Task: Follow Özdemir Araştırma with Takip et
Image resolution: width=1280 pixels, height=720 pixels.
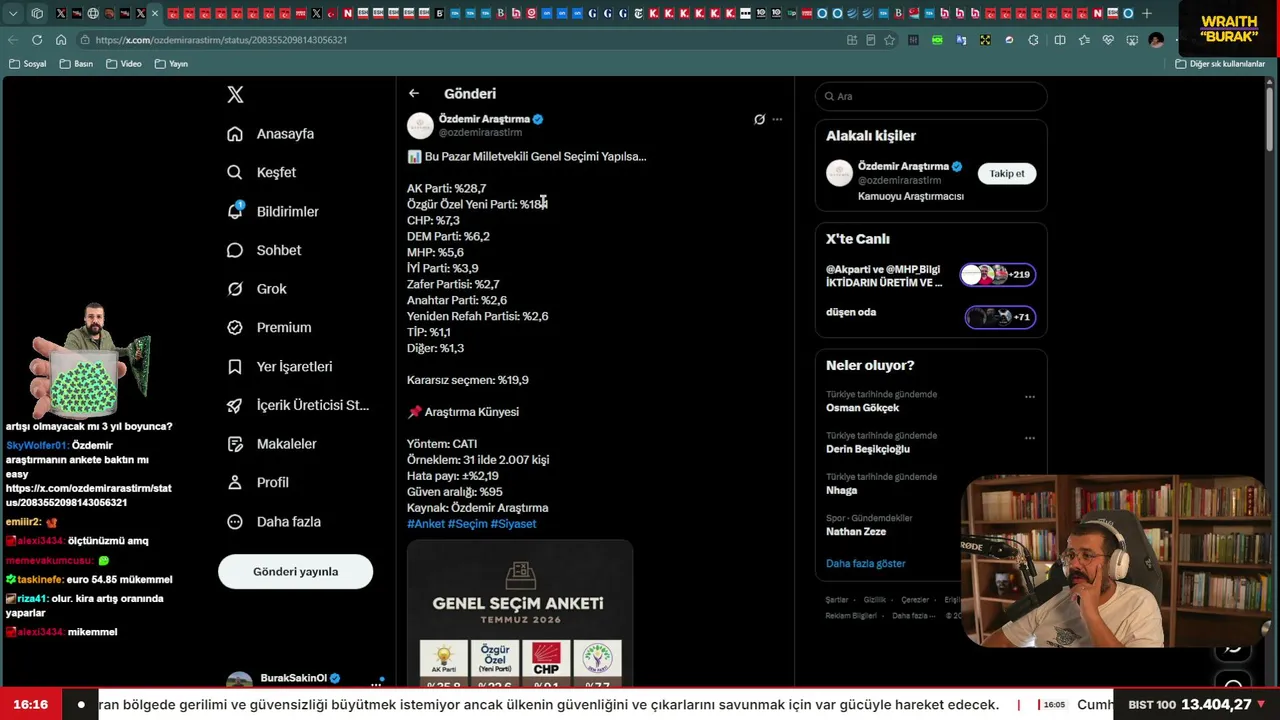Action: 1007,174
